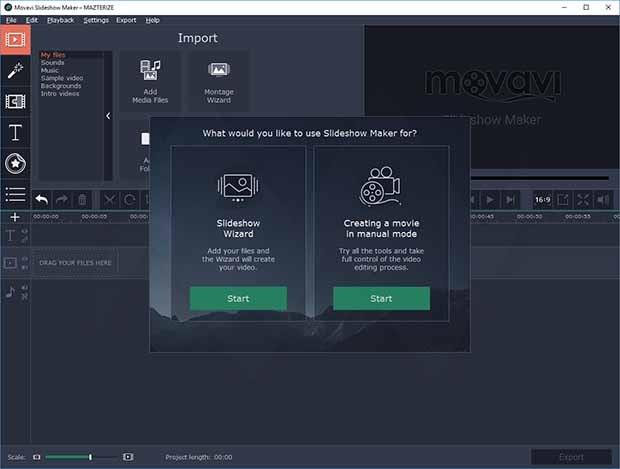The image size is (620, 469).
Task: Toggle video track visibility icon
Action: [25, 259]
